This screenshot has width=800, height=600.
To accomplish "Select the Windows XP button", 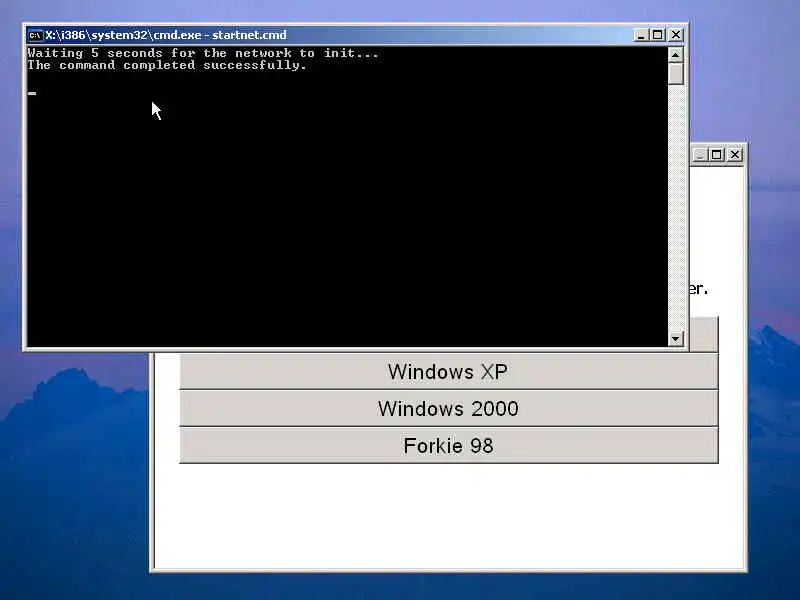I will click(x=448, y=371).
